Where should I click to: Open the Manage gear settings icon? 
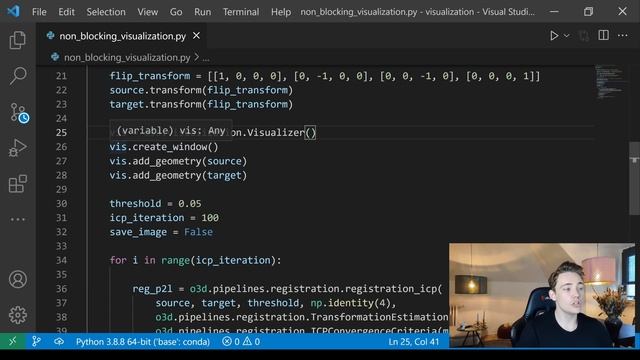pos(18,315)
